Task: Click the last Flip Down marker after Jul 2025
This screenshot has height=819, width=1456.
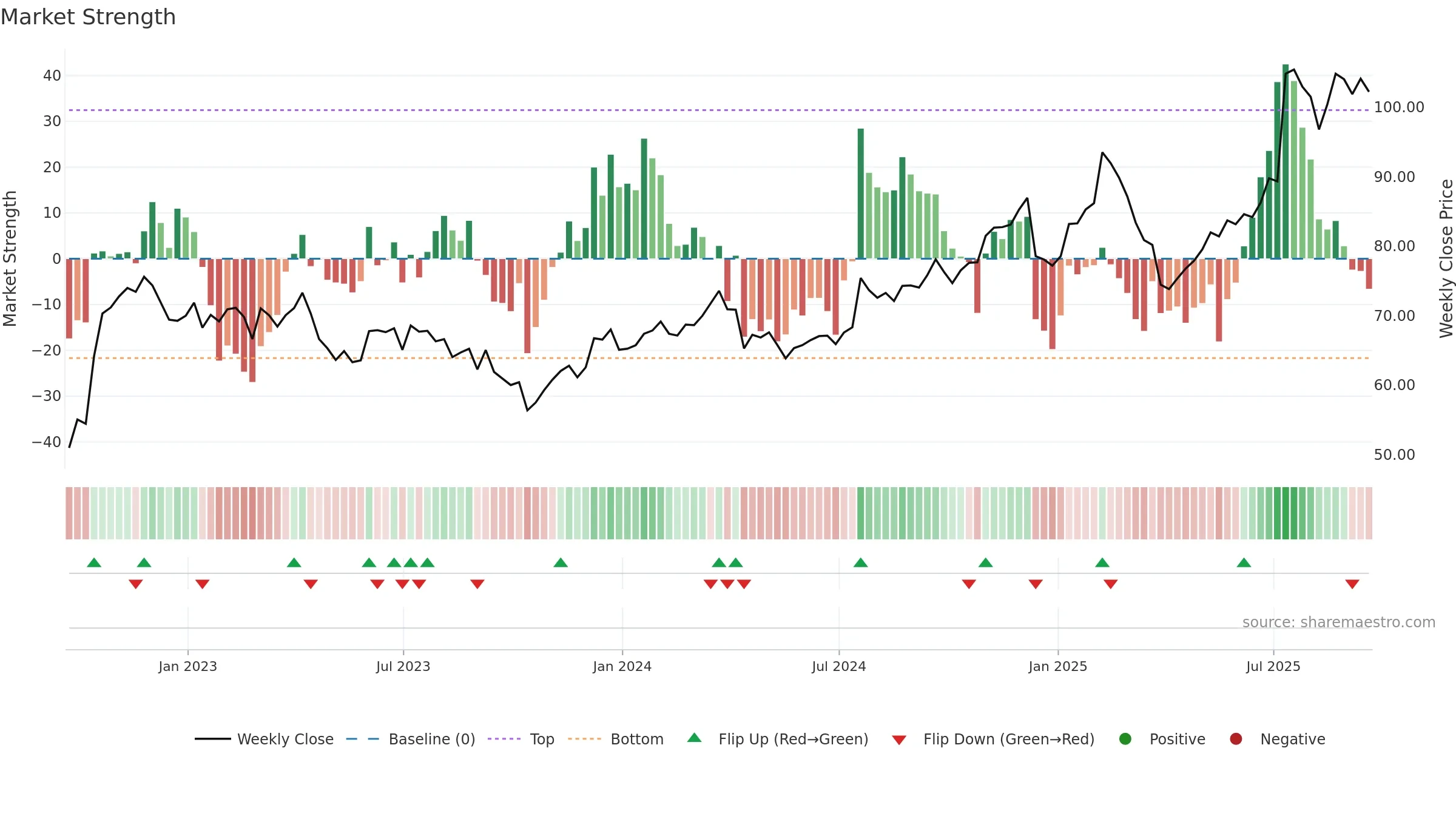Action: coord(1352,584)
